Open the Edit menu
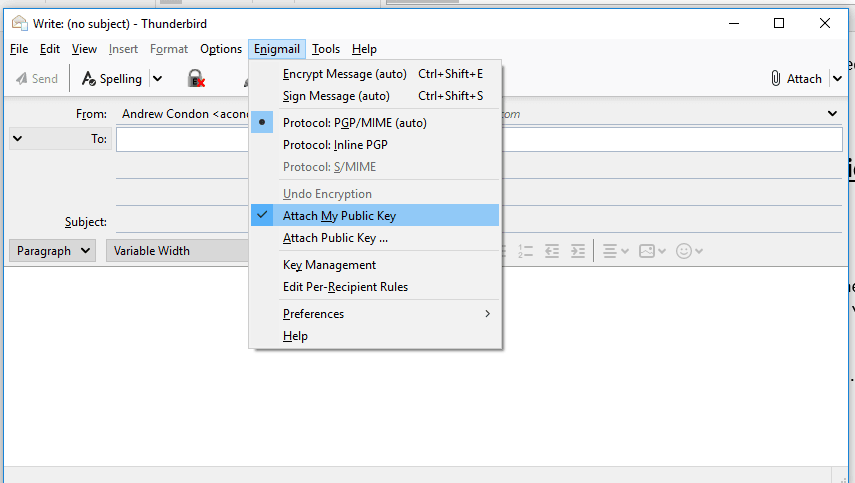This screenshot has width=855, height=483. [x=50, y=49]
